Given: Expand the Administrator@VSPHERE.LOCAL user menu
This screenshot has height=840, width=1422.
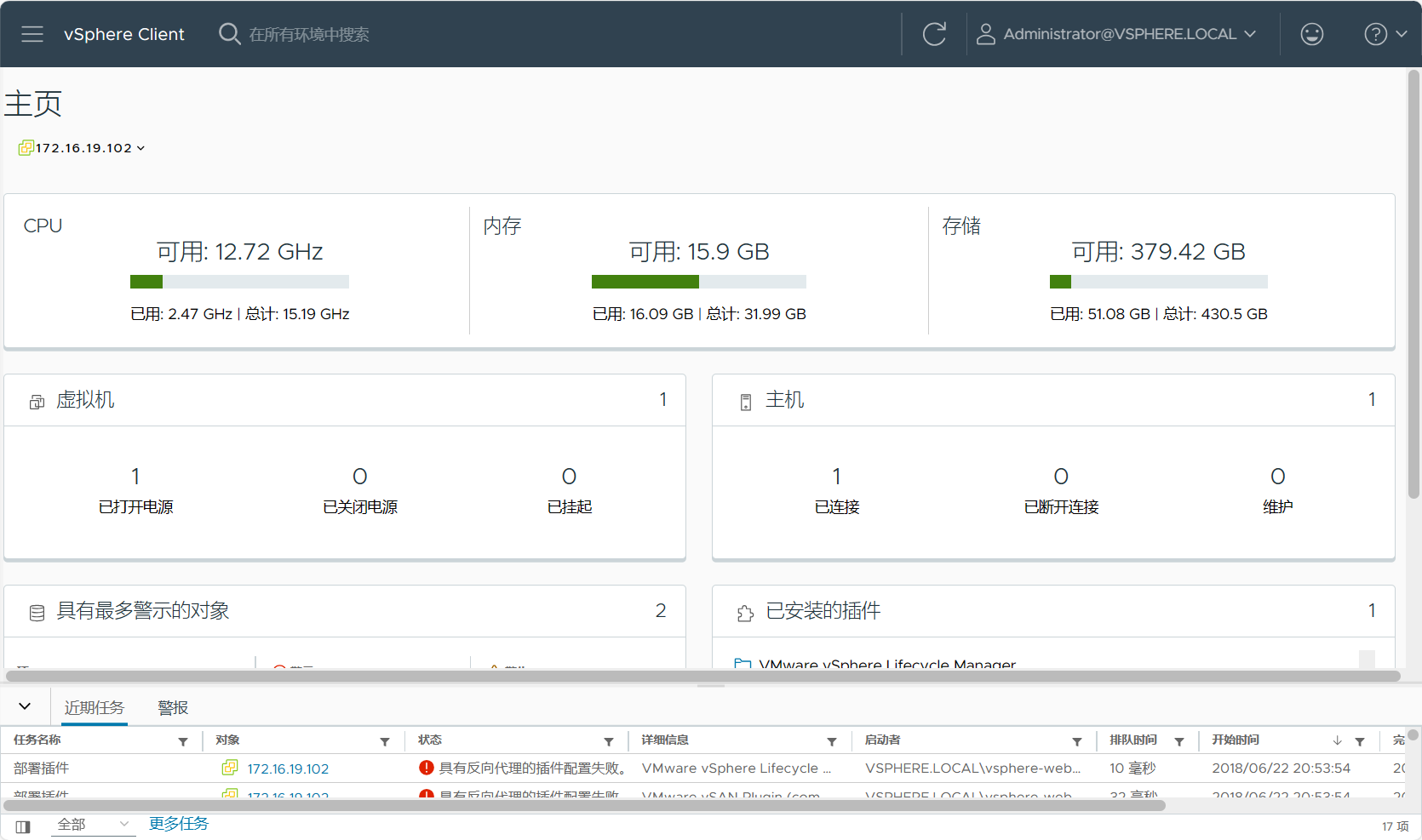Looking at the screenshot, I should [x=1117, y=34].
